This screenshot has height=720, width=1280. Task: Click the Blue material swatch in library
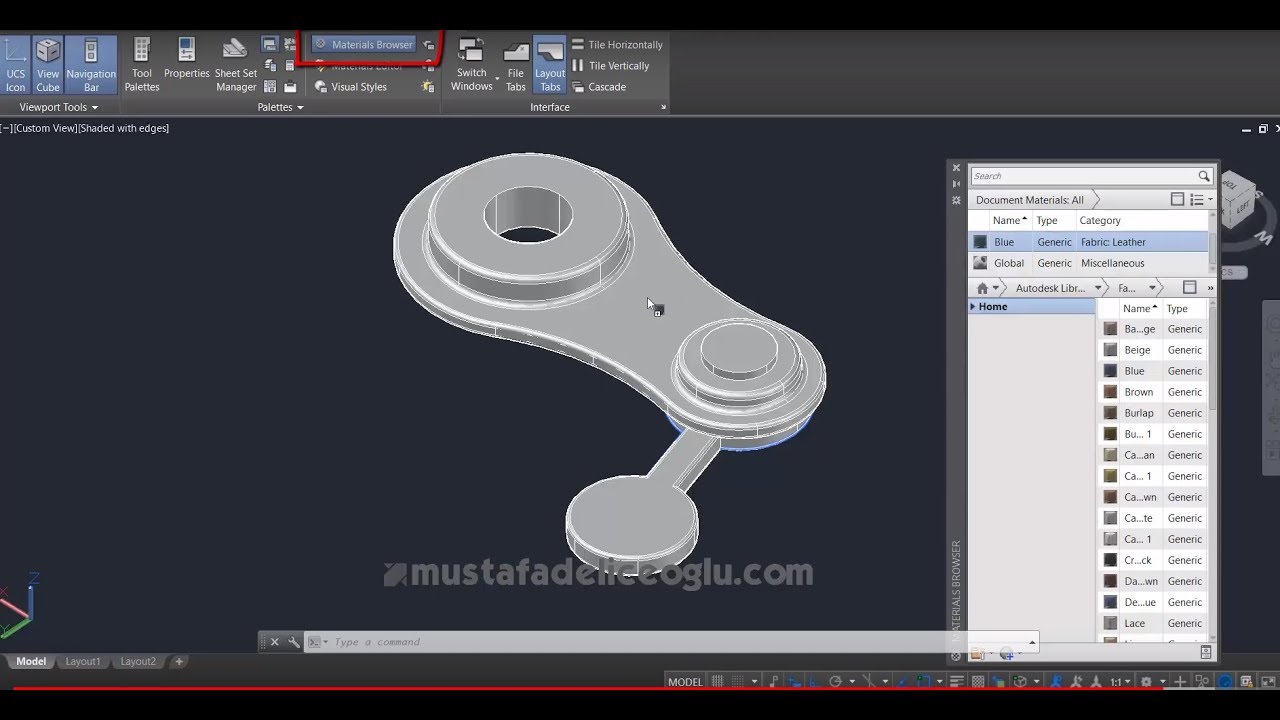(x=1110, y=371)
